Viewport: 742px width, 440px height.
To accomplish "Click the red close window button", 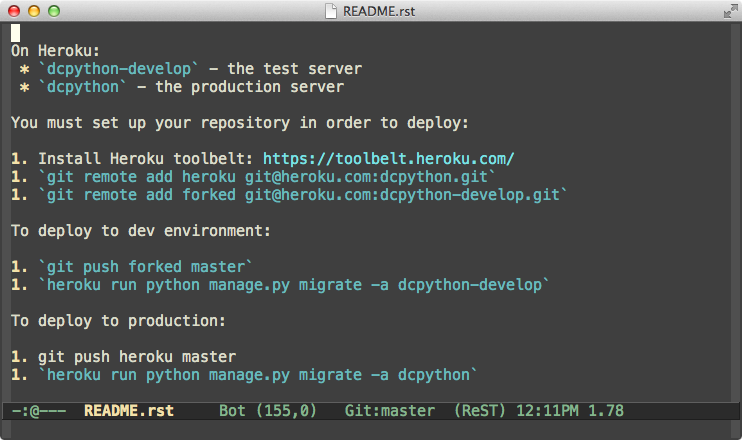I will (14, 11).
